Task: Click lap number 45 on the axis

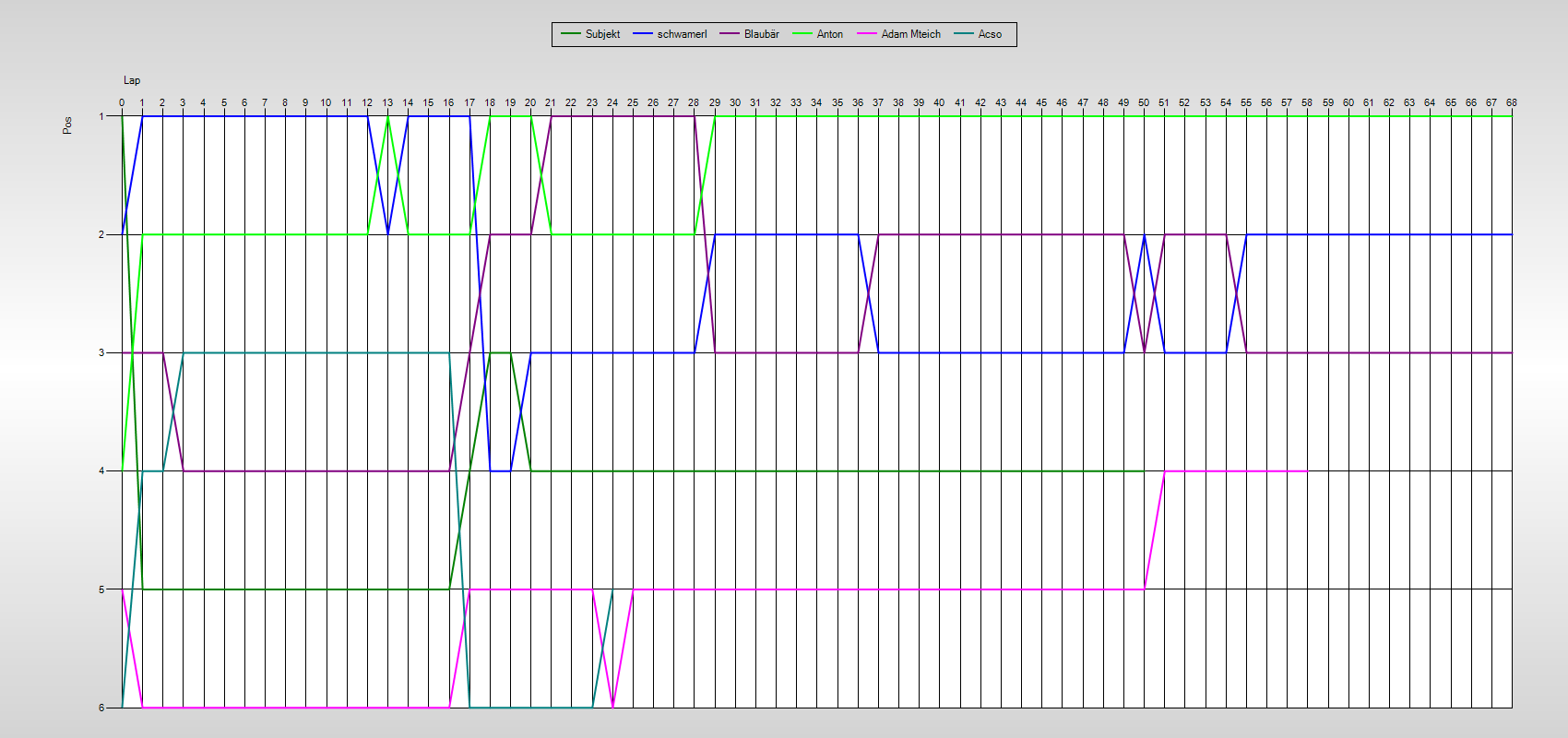Action: pos(1041,102)
